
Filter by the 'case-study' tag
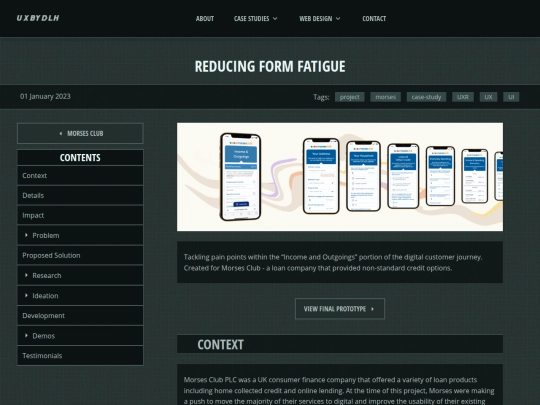coord(426,97)
